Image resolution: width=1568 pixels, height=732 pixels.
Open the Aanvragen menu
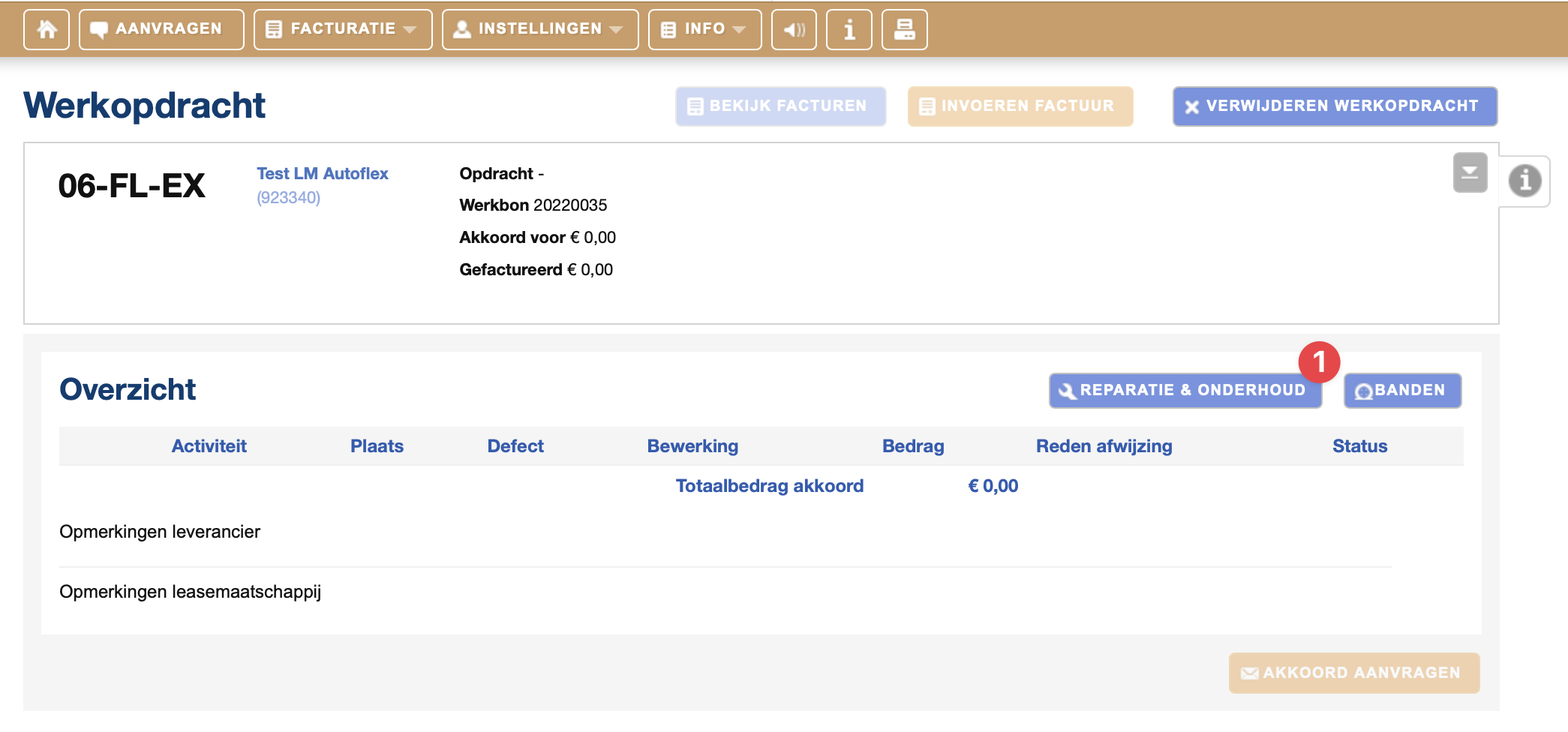(x=161, y=30)
